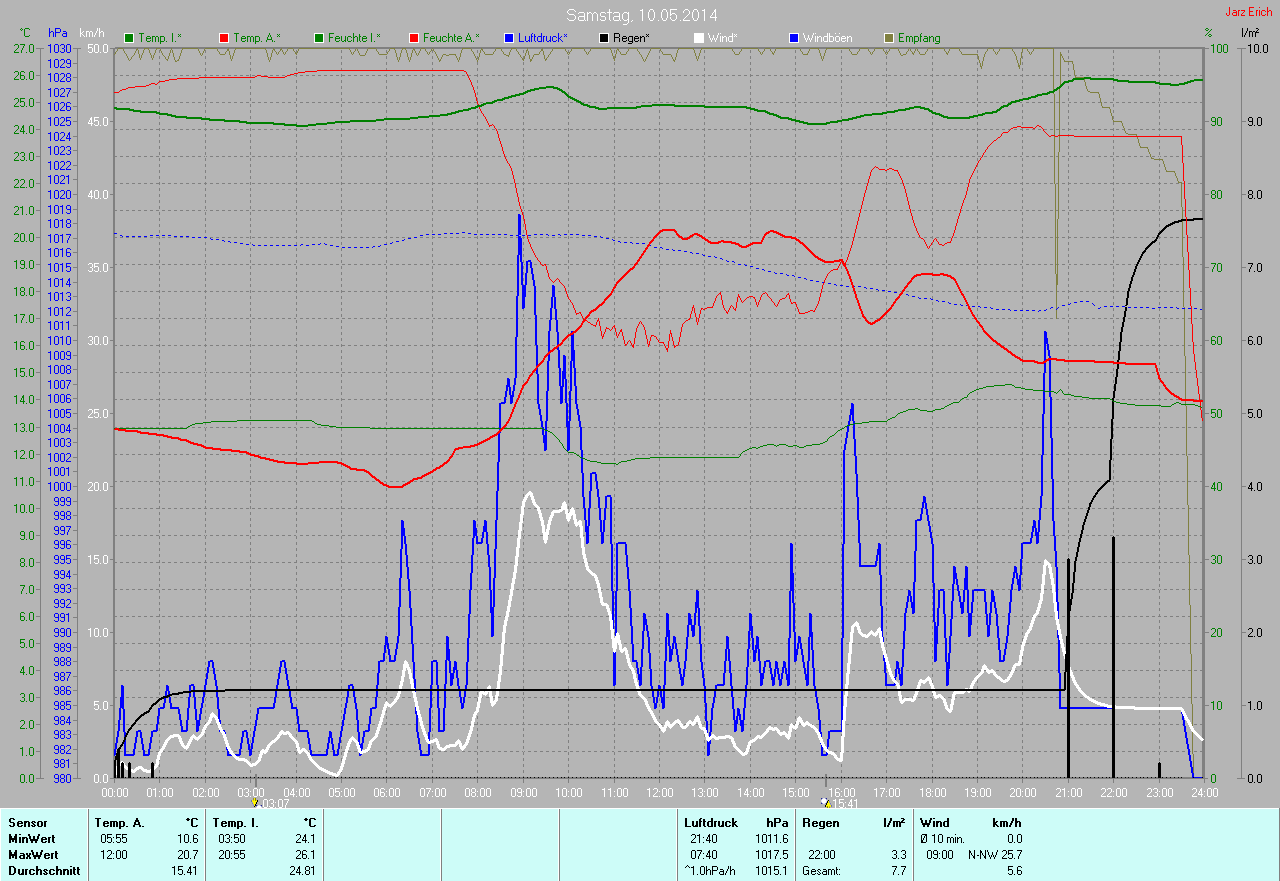Viewport: 1280px width, 881px height.
Task: Select the 'Empfang' legend label
Action: [920, 38]
